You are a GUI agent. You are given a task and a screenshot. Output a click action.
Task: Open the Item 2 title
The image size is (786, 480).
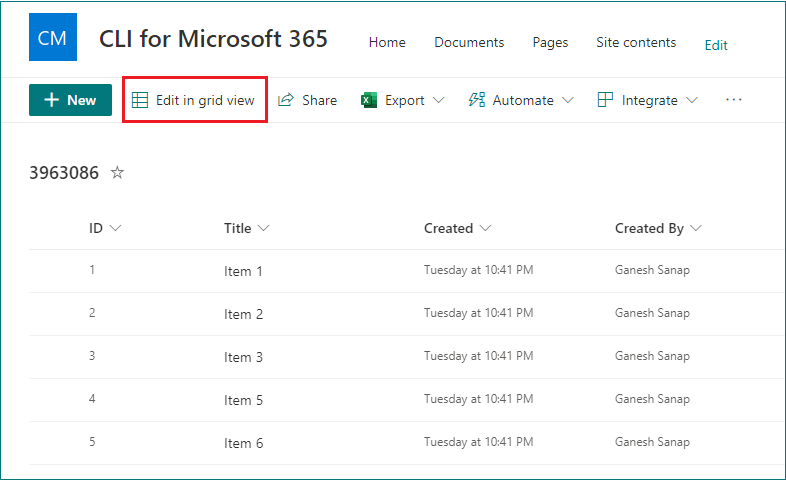pos(243,315)
